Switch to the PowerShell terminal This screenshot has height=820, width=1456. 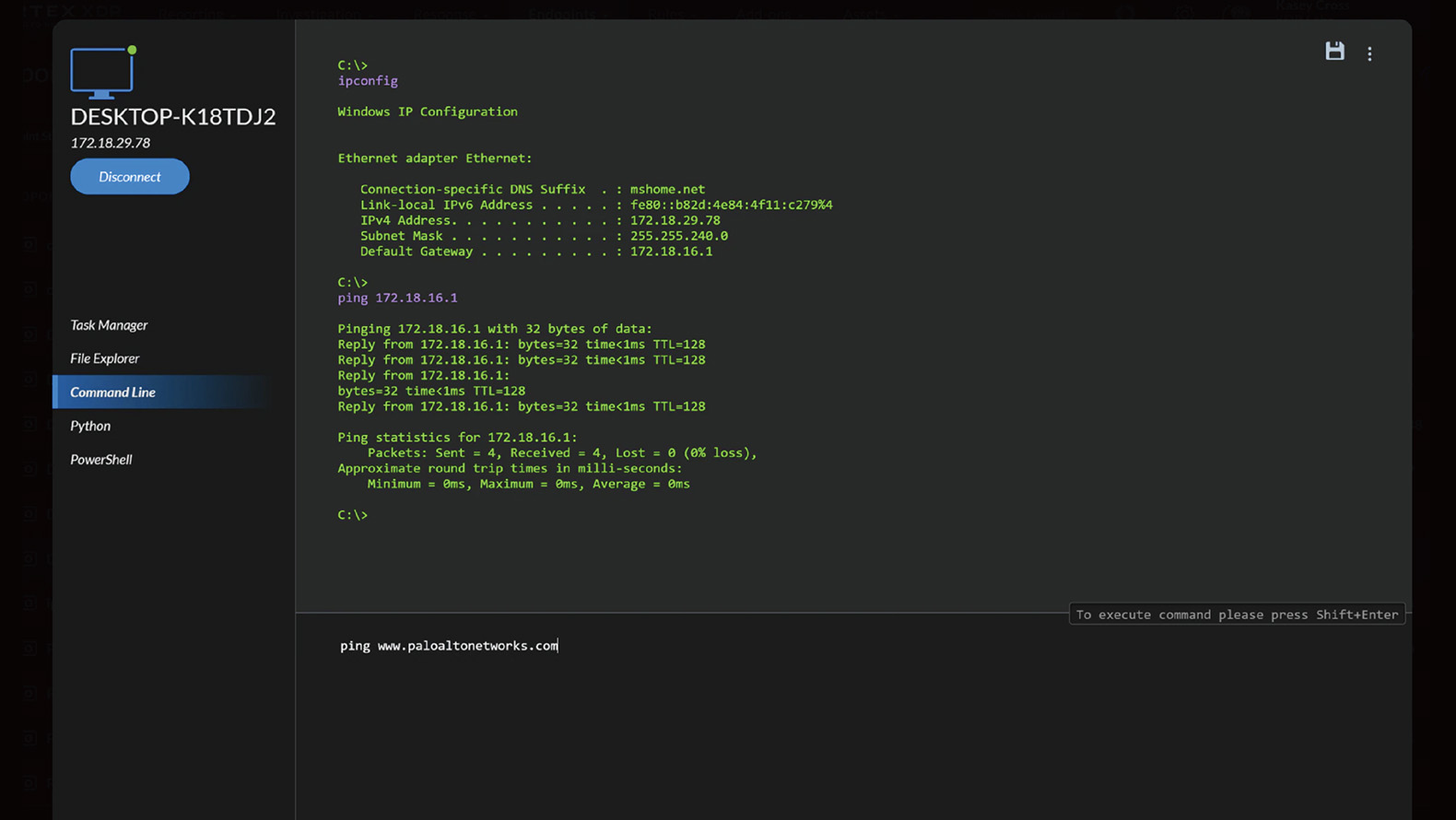(101, 460)
